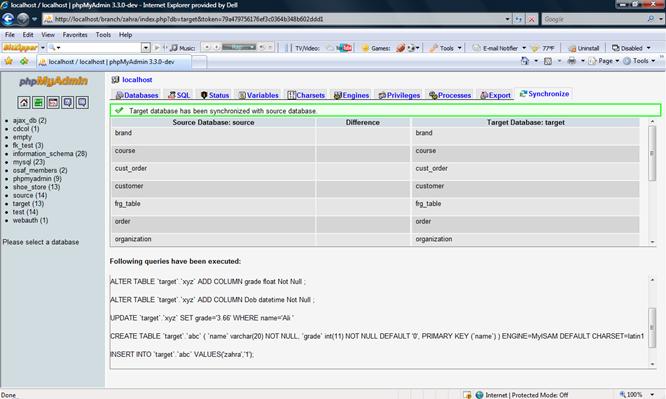Switch to the Databases tab
Viewport: 666px width, 399px height.
tap(137, 95)
